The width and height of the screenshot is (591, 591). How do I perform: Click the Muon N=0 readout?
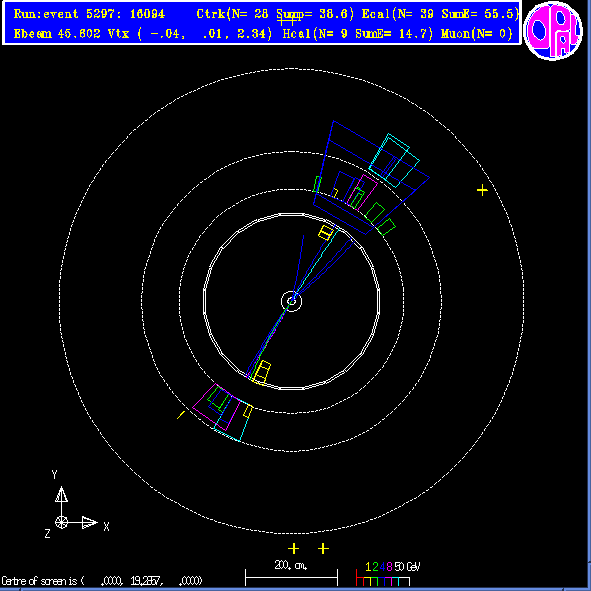[x=477, y=34]
